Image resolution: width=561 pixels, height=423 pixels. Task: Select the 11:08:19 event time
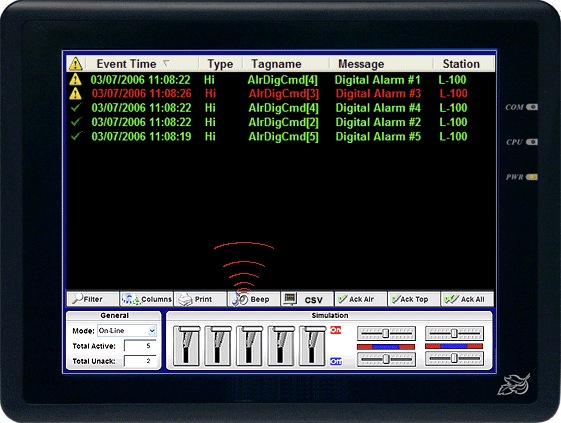(x=141, y=136)
